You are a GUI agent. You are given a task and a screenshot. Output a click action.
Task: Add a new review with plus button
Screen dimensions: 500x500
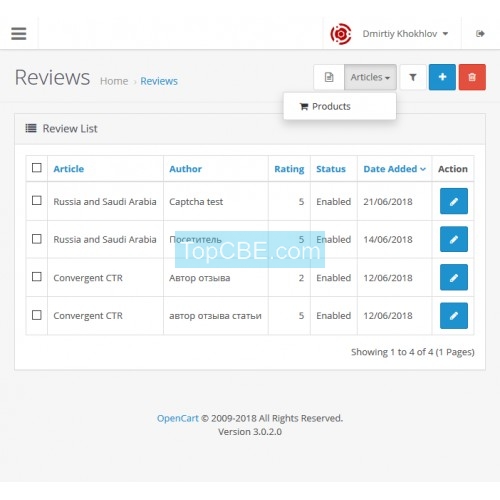[442, 77]
